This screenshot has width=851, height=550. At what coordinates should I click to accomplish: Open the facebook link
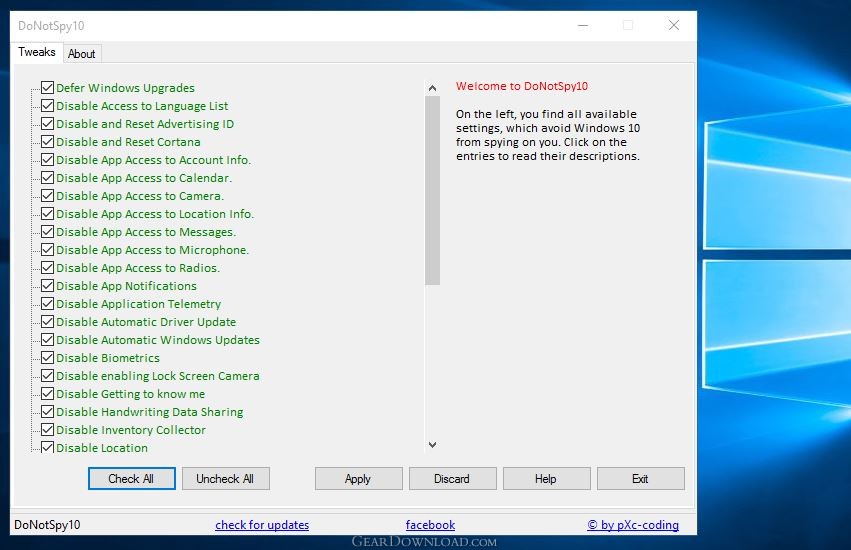coord(430,524)
